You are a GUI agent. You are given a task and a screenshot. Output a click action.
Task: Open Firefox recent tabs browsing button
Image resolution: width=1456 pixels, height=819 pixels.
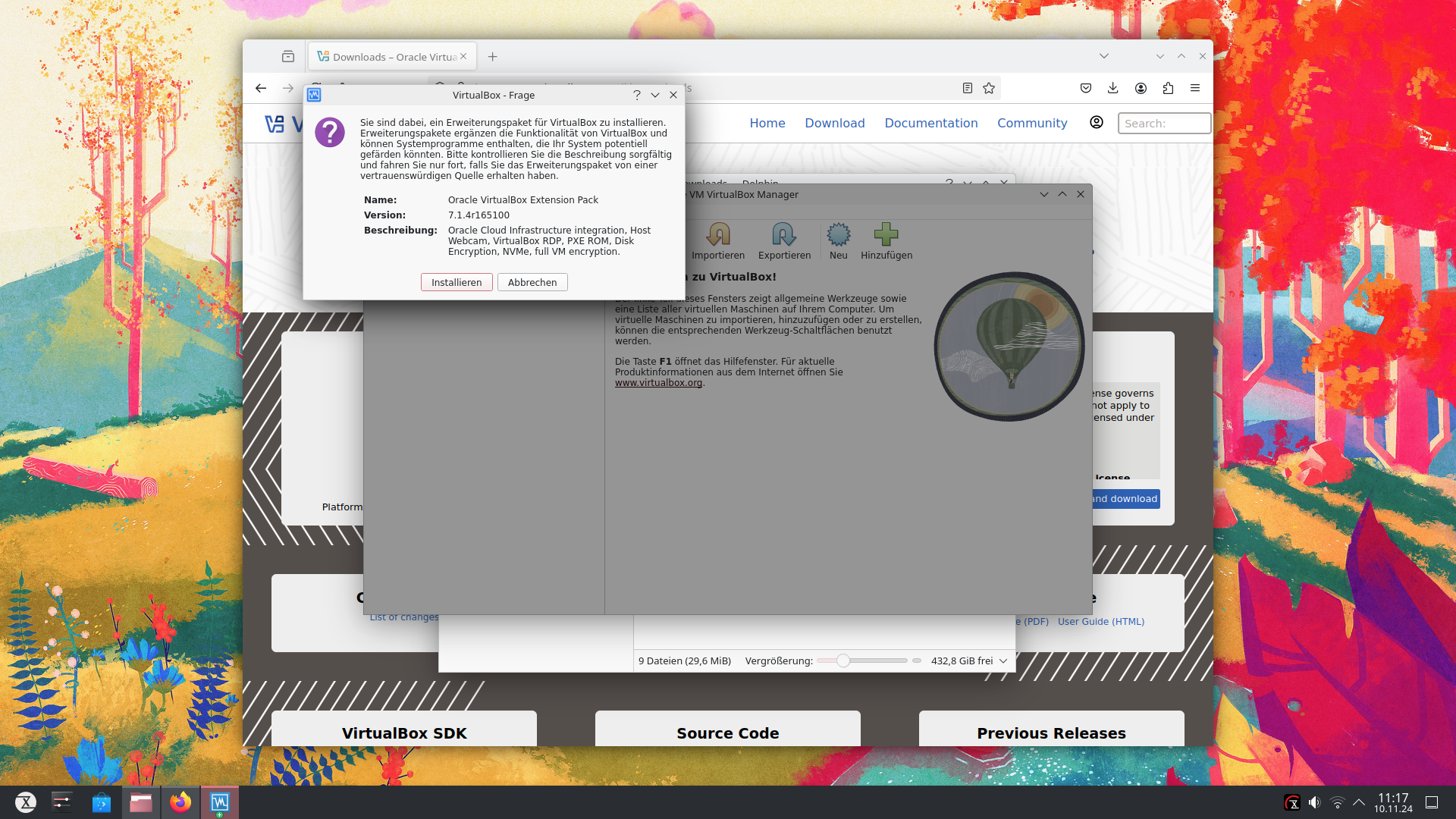(288, 57)
